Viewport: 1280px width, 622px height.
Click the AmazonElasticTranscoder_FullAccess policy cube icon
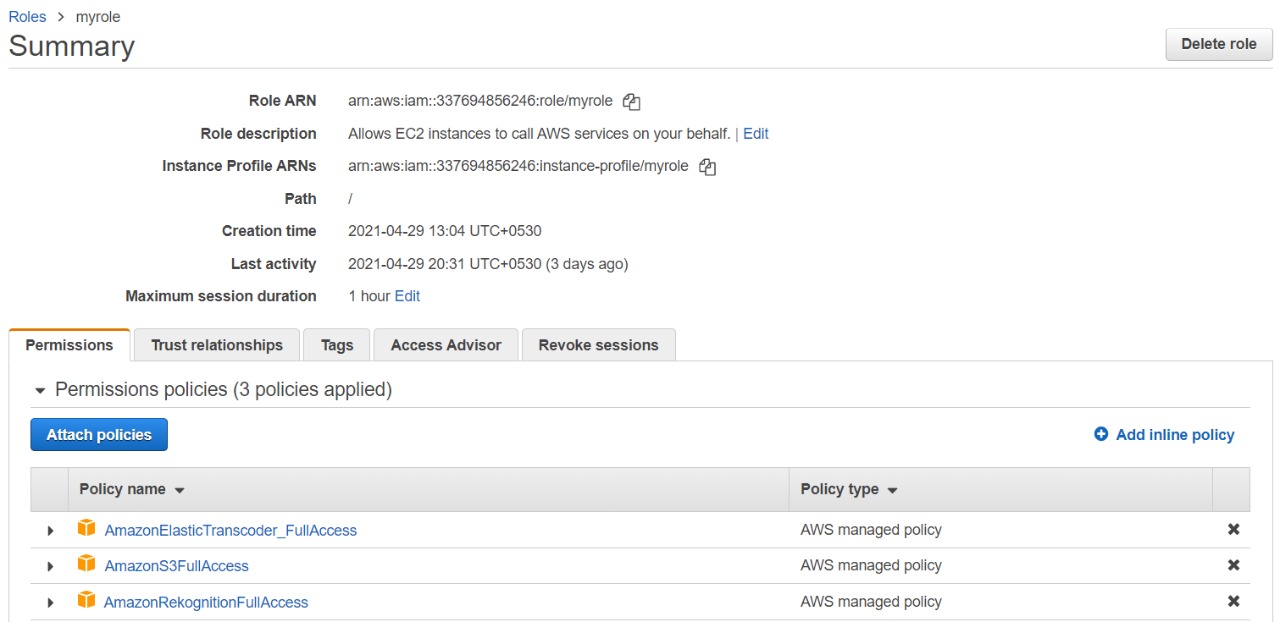click(x=87, y=529)
